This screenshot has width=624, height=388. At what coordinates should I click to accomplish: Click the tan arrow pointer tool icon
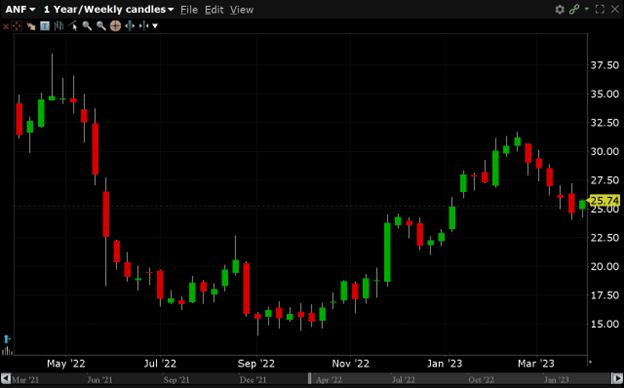(31, 26)
